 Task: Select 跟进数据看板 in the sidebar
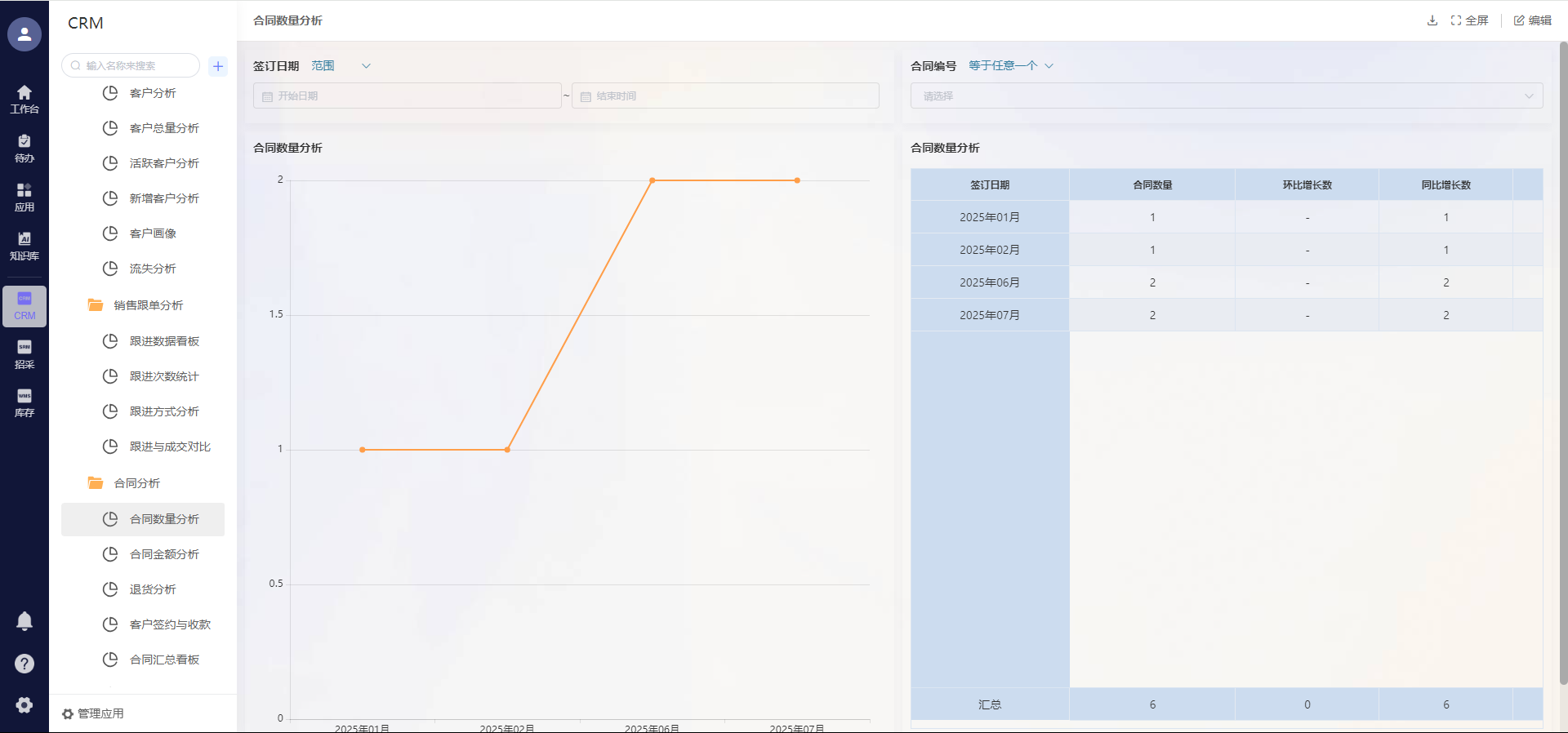[x=164, y=341]
